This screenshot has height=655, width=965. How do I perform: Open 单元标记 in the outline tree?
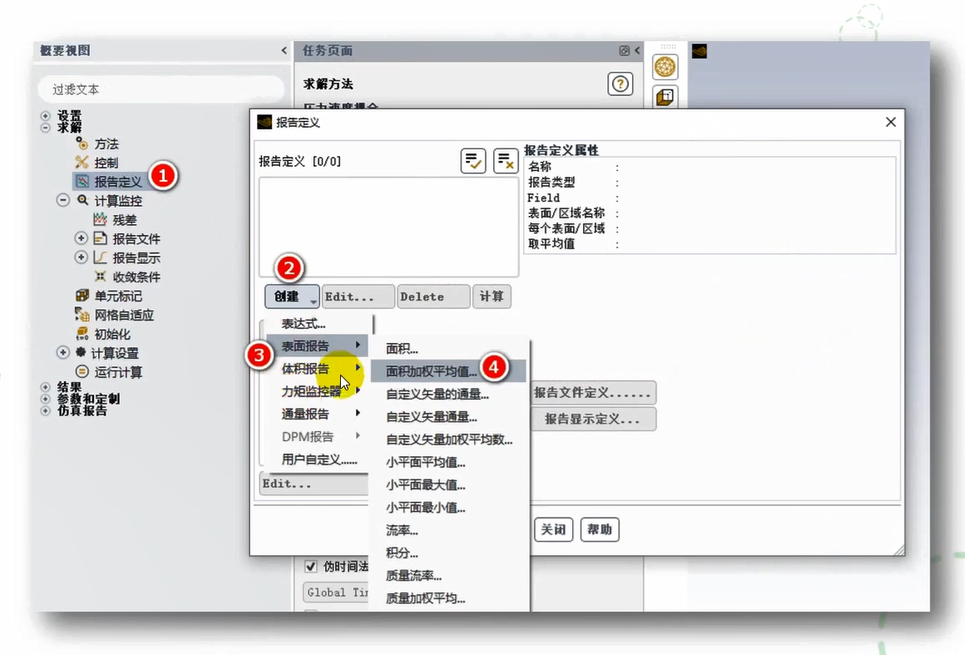click(x=118, y=296)
